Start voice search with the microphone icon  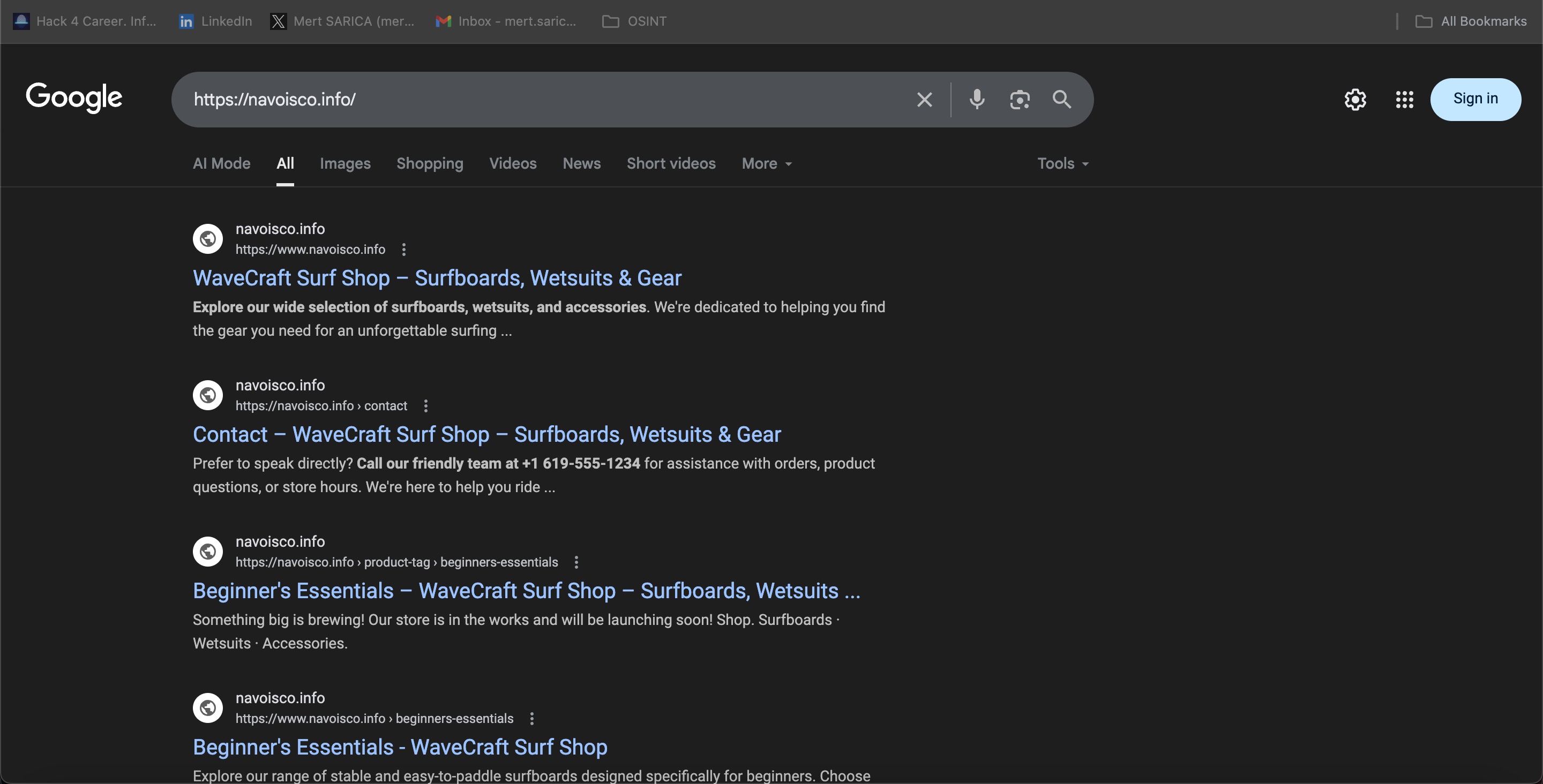[977, 100]
